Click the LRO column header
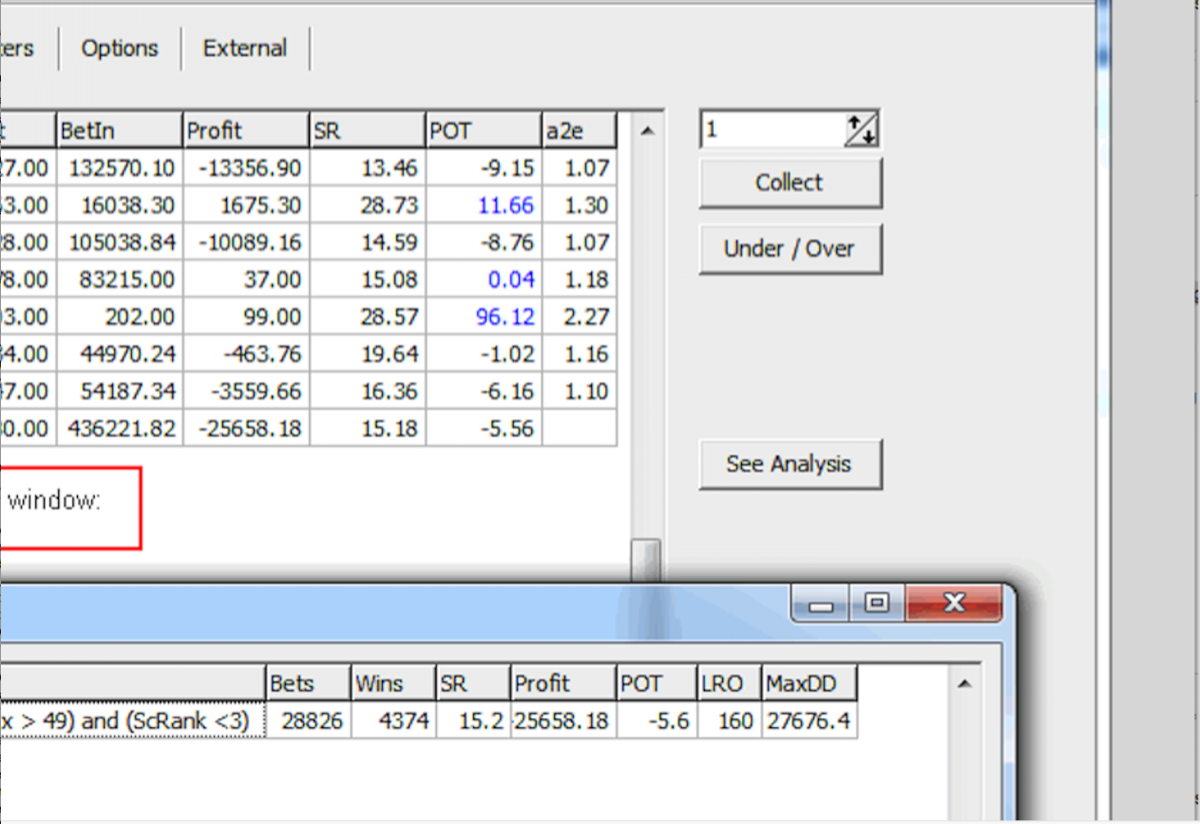Screen dimensions: 1200x824 tap(728, 684)
